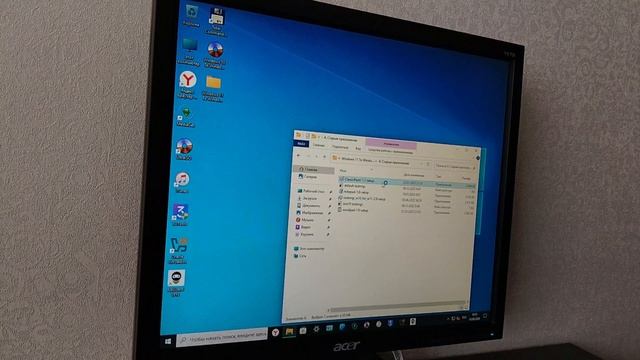
Task: Open Сеть in the navigation pane
Action: (x=300, y=256)
